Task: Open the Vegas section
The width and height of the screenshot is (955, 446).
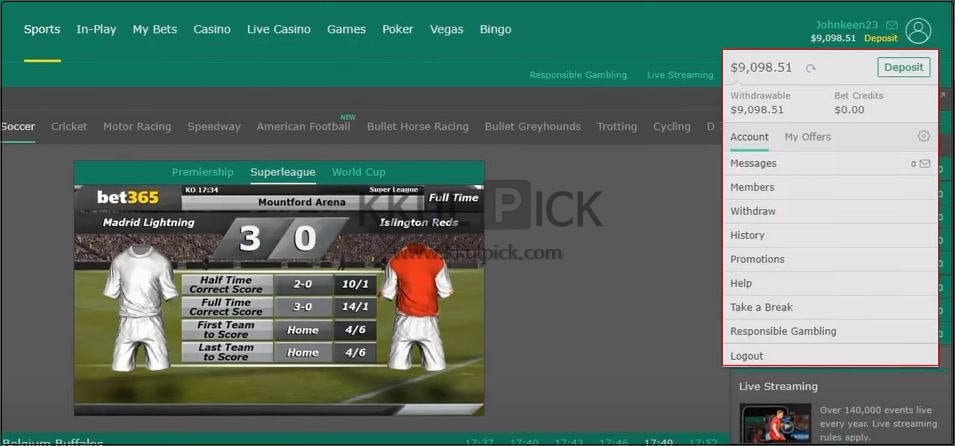Action: point(446,29)
